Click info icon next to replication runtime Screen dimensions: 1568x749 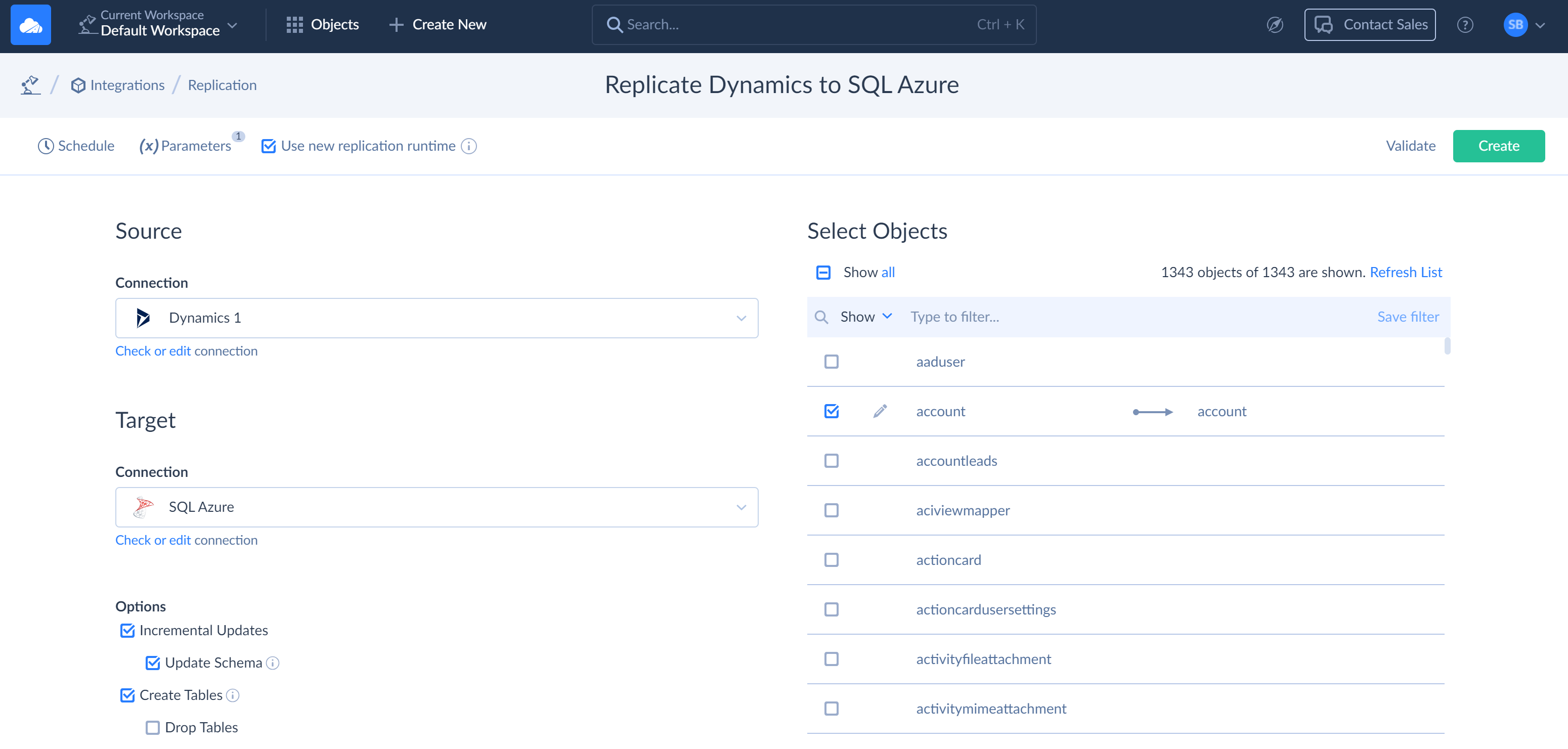click(x=469, y=146)
